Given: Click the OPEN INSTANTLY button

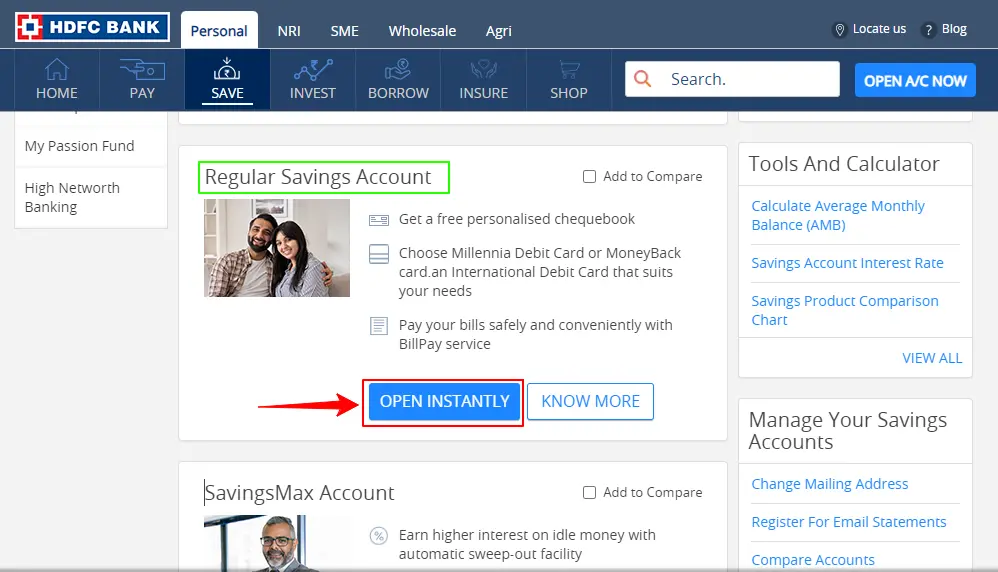Looking at the screenshot, I should [x=444, y=401].
